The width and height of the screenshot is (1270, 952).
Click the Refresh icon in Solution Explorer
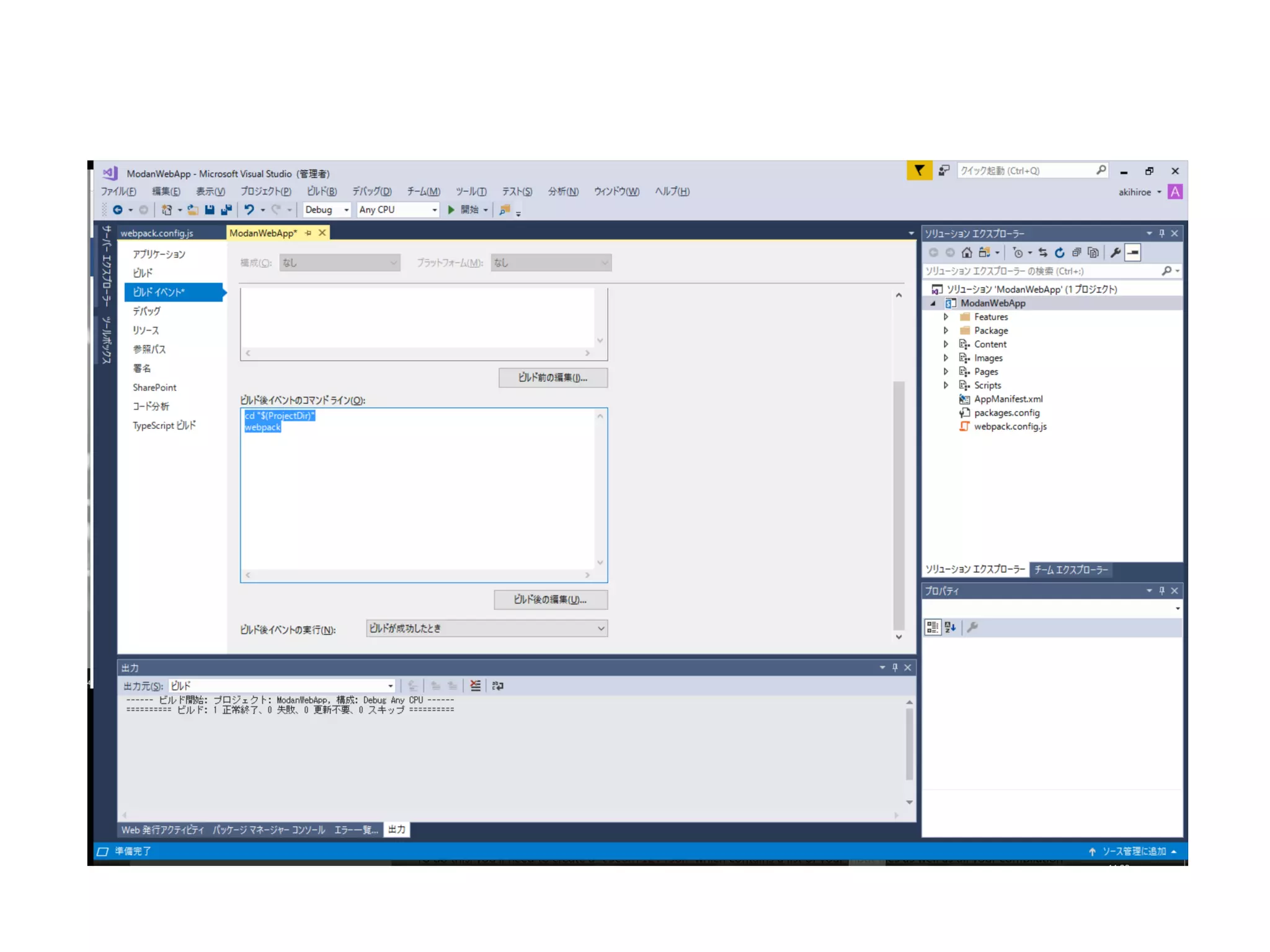[x=1059, y=252]
